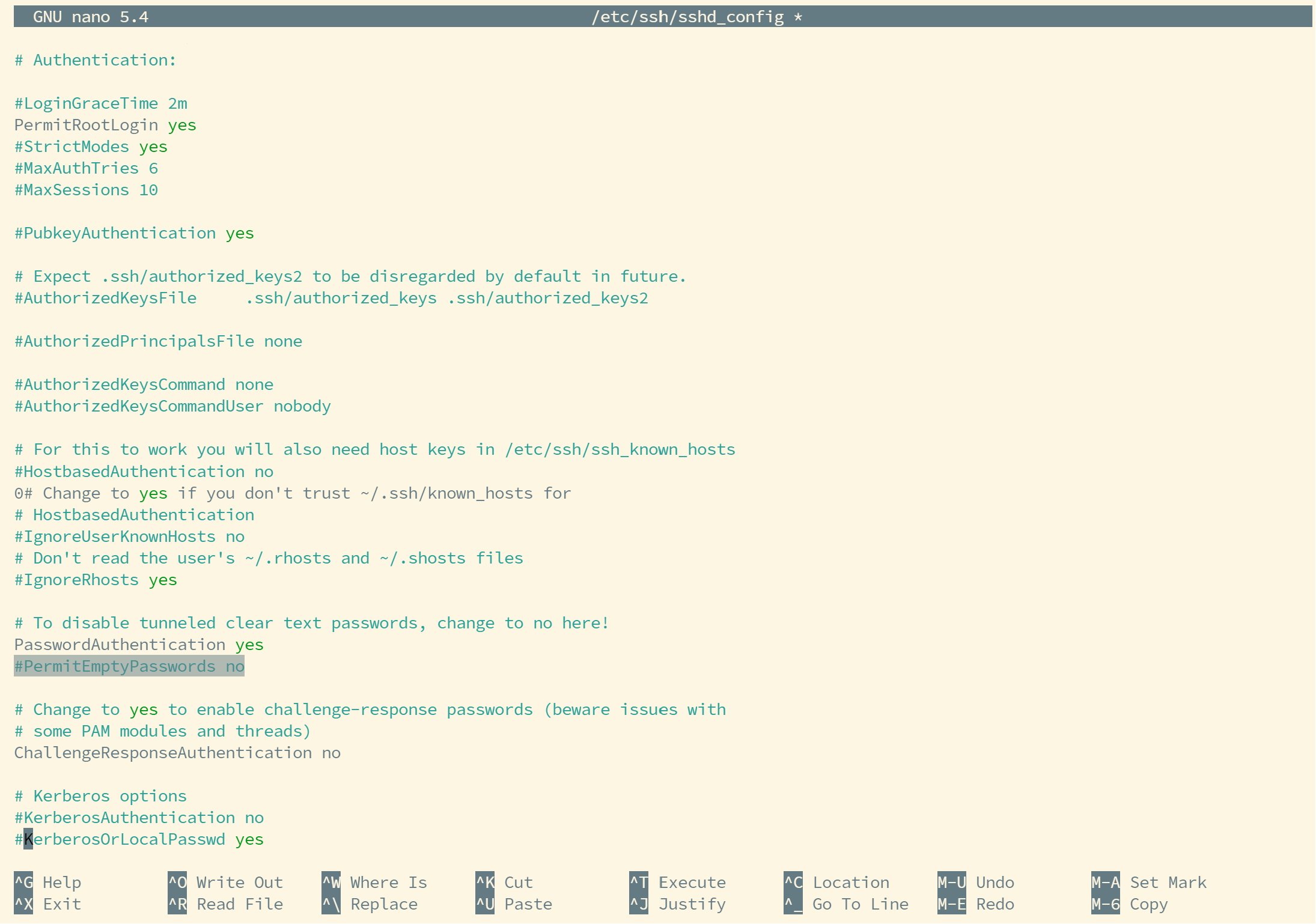Click the ^R Read File shortcut
The height and width of the screenshot is (924, 1316).
click(226, 904)
